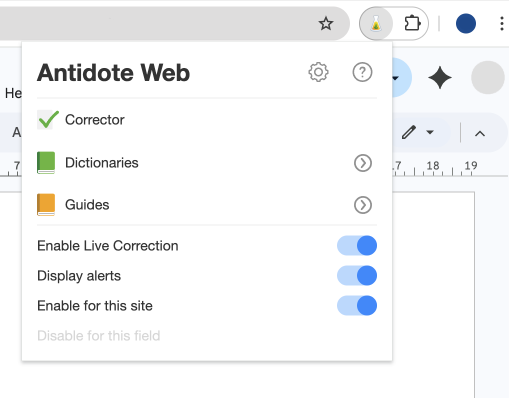Click the Antidote flask extension icon
This screenshot has width=509, height=398.
click(376, 24)
